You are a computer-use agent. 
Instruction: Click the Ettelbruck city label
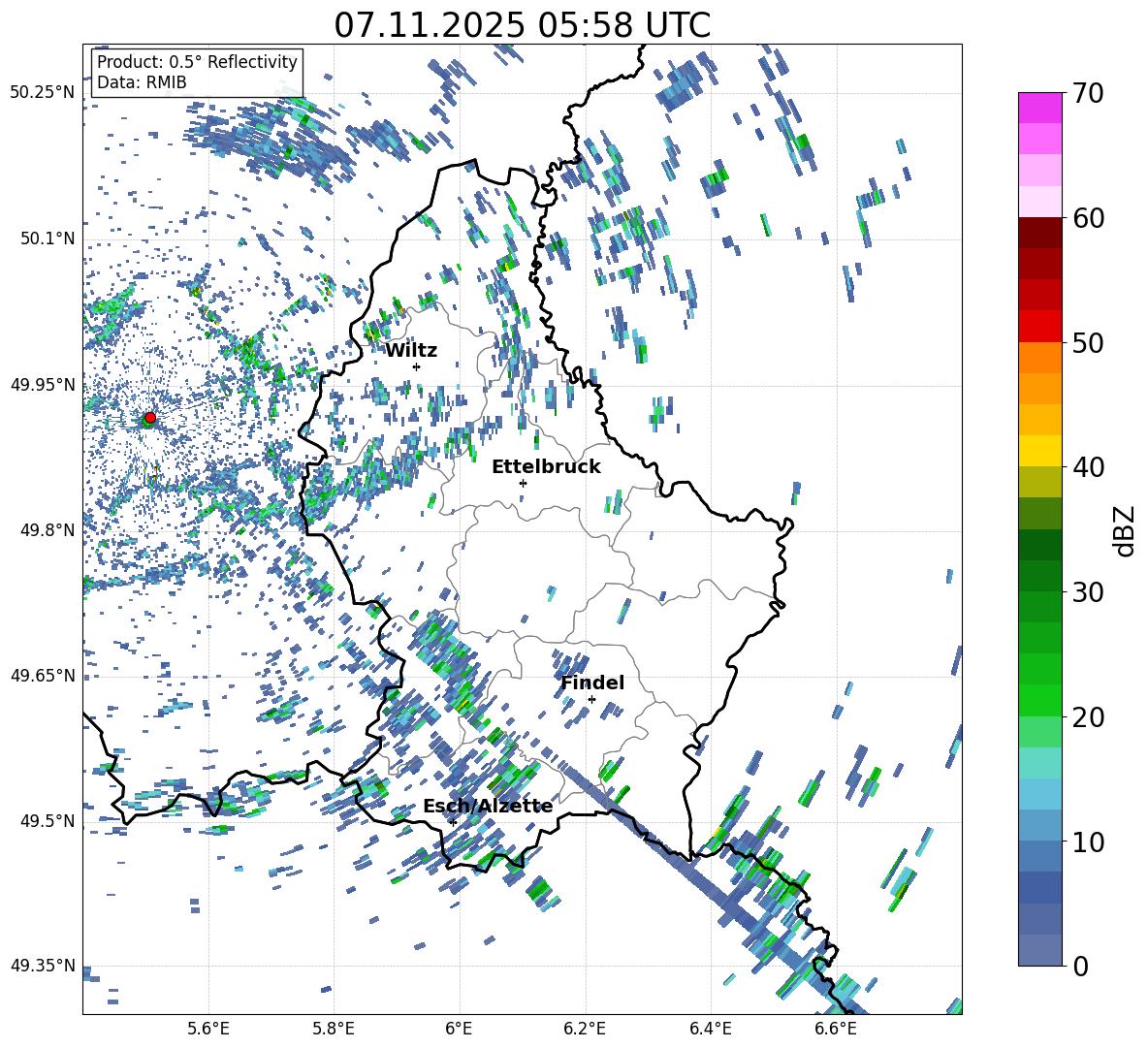pyautogui.click(x=546, y=467)
